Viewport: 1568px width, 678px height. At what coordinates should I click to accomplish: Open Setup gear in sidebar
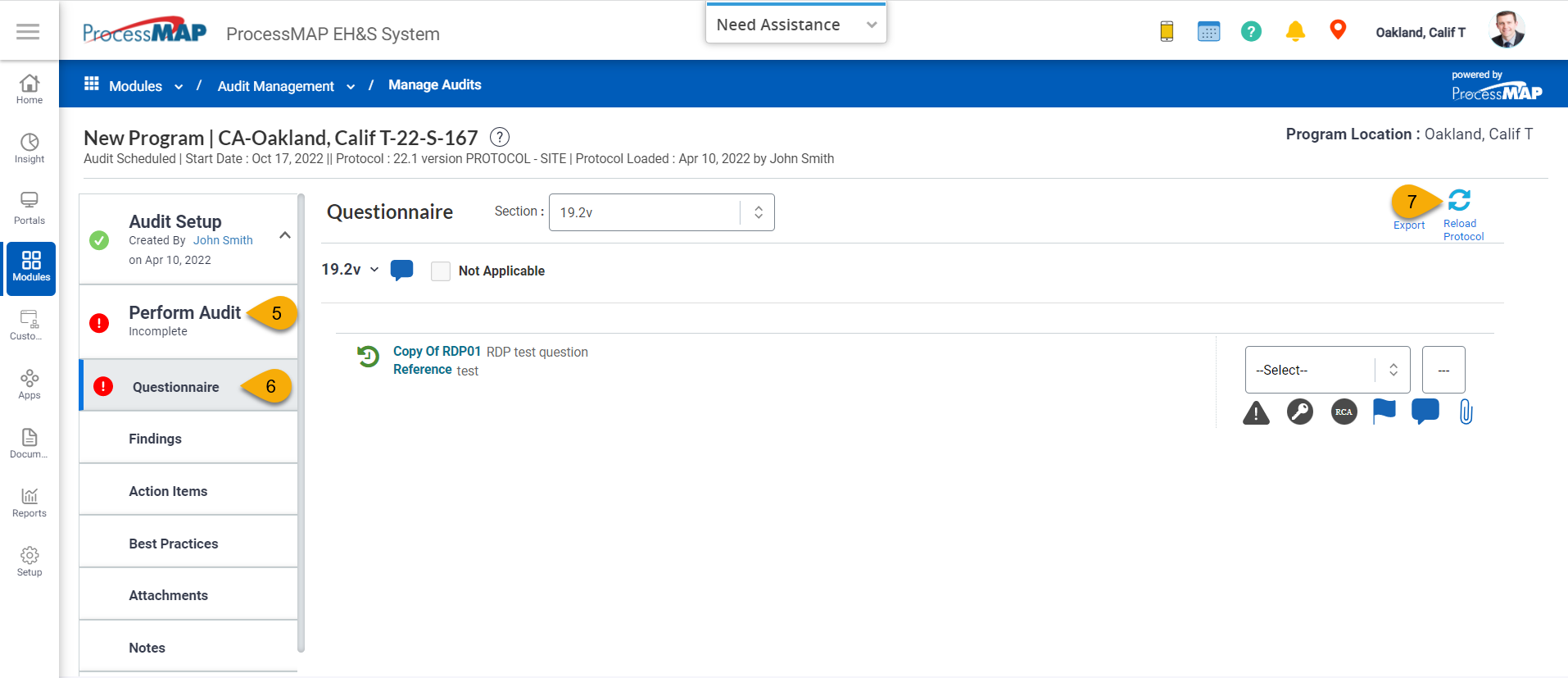(x=29, y=562)
